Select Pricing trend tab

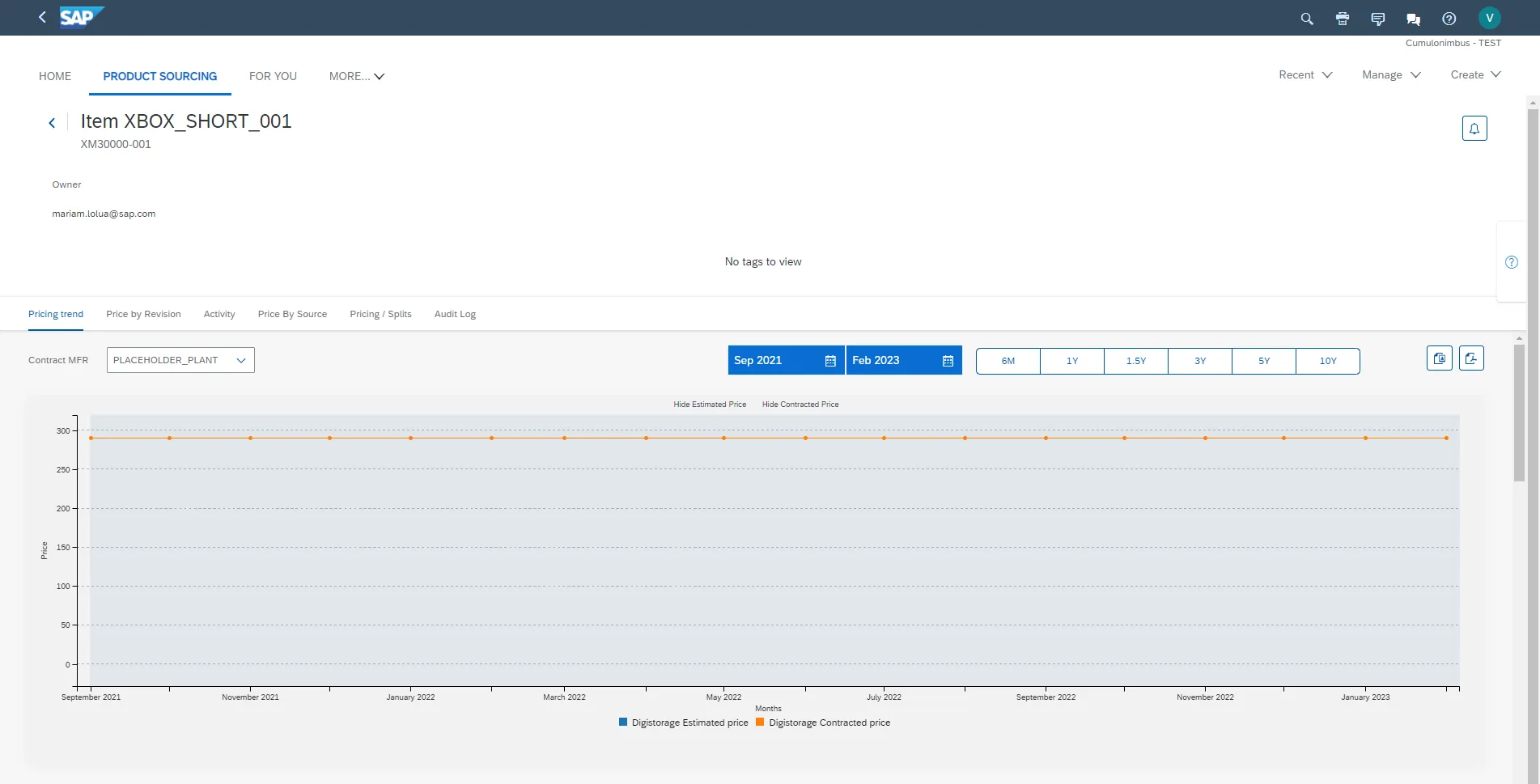coord(56,314)
